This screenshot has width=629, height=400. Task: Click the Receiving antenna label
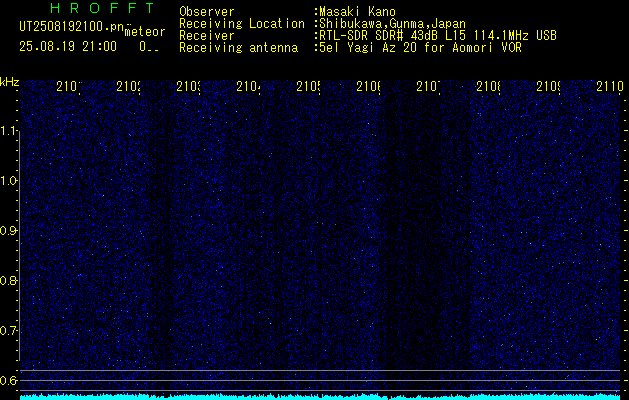(x=239, y=48)
